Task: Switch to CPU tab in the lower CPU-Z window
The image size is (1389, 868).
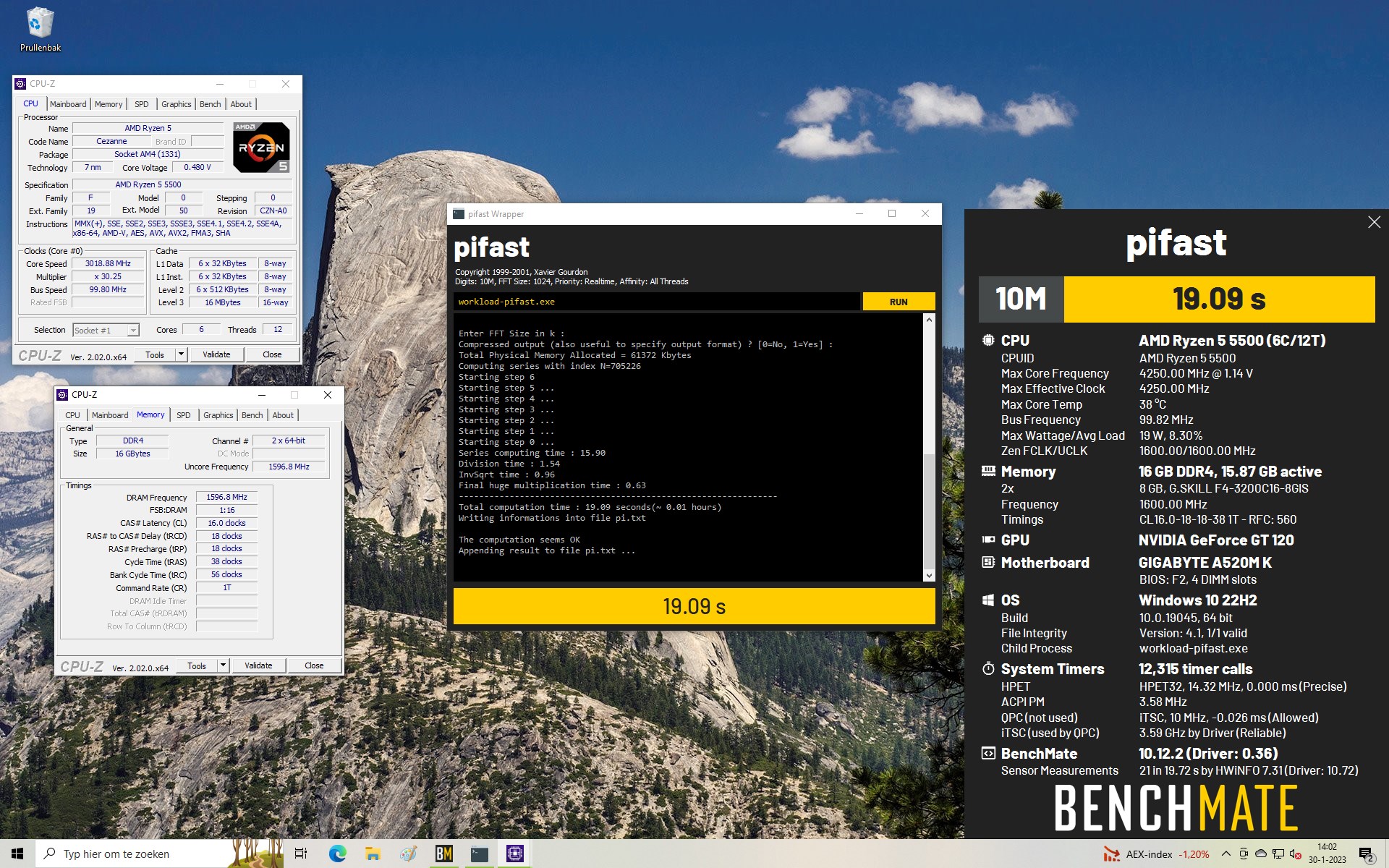Action: click(73, 415)
